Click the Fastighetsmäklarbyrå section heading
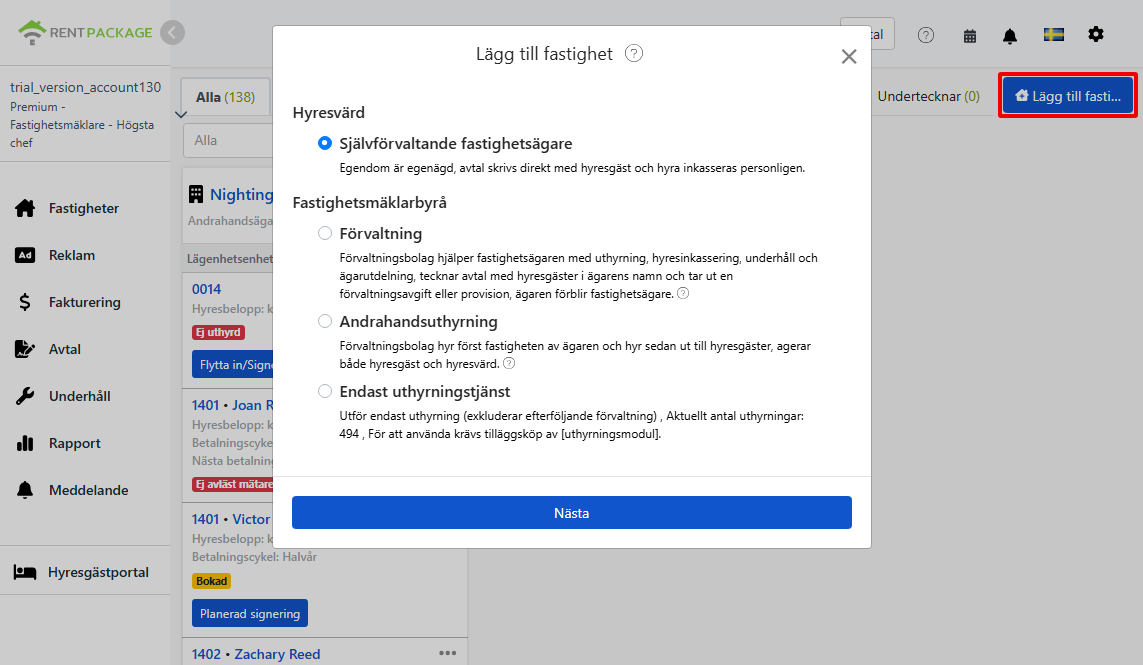Screen dimensions: 1143x665 tap(370, 203)
